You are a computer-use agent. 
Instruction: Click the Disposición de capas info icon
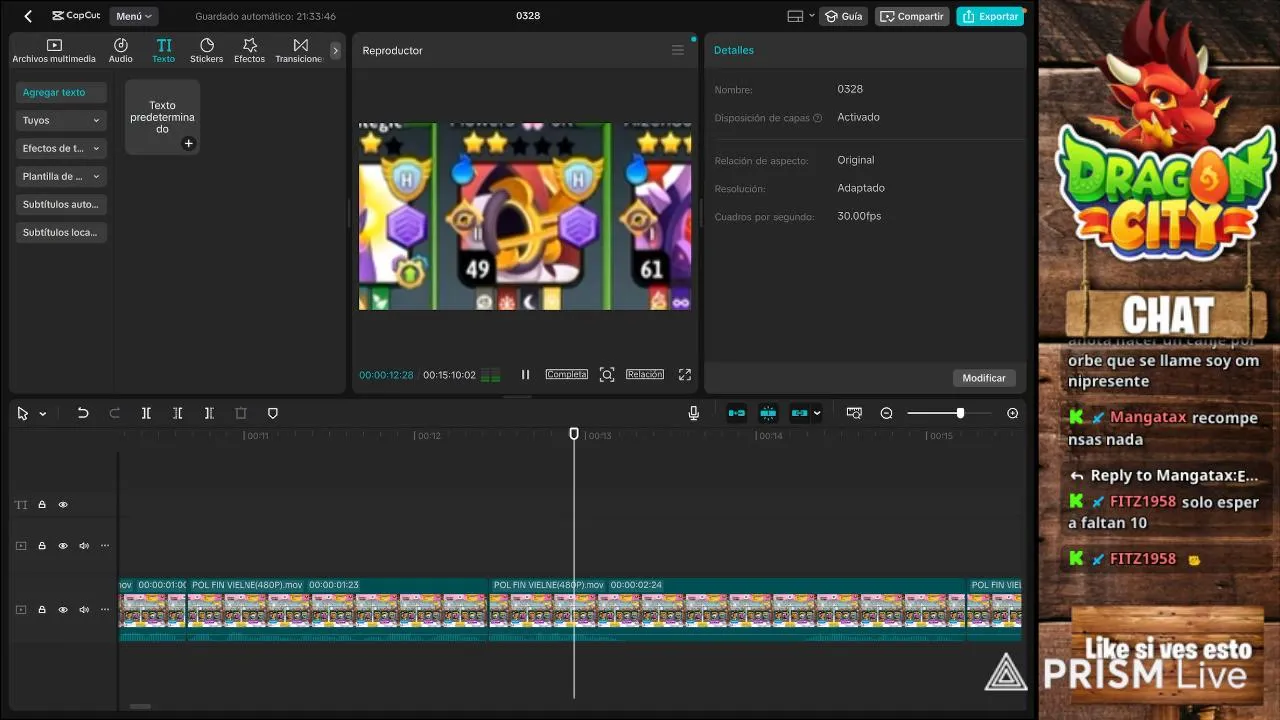pos(818,118)
